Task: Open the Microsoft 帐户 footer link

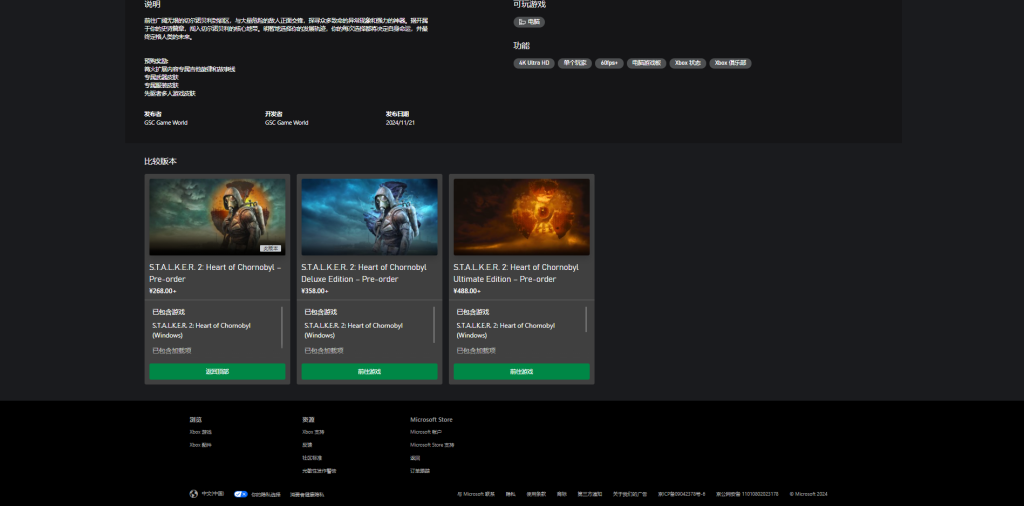Action: click(426, 432)
